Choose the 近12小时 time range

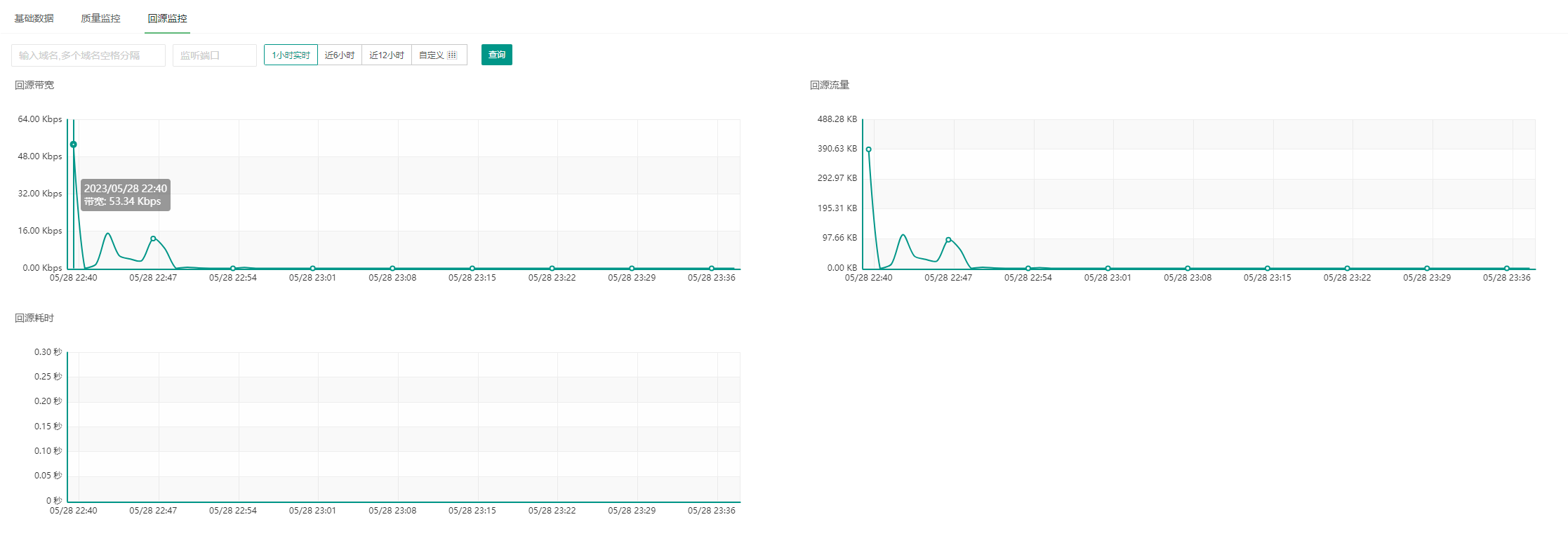click(x=387, y=55)
